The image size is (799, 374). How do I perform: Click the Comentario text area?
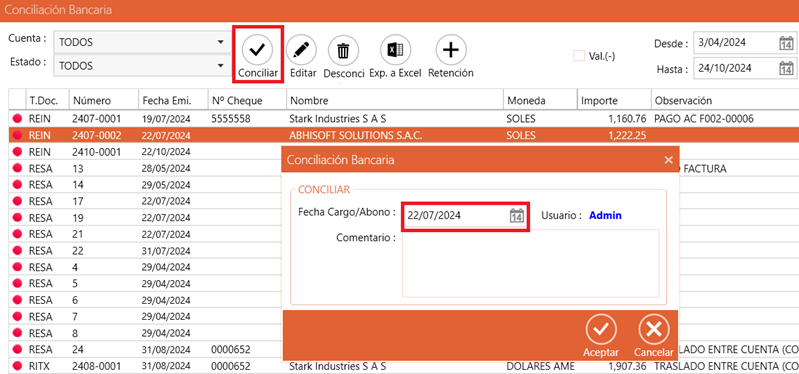pyautogui.click(x=530, y=263)
